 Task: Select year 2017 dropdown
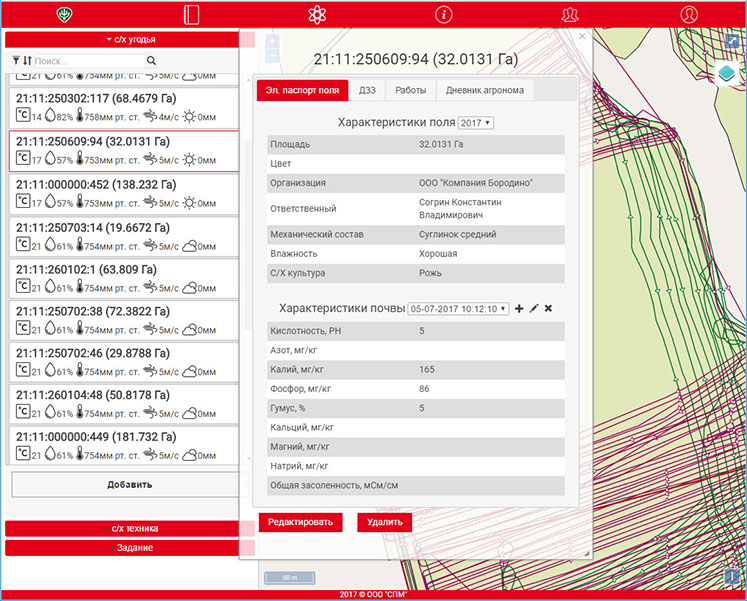point(475,123)
